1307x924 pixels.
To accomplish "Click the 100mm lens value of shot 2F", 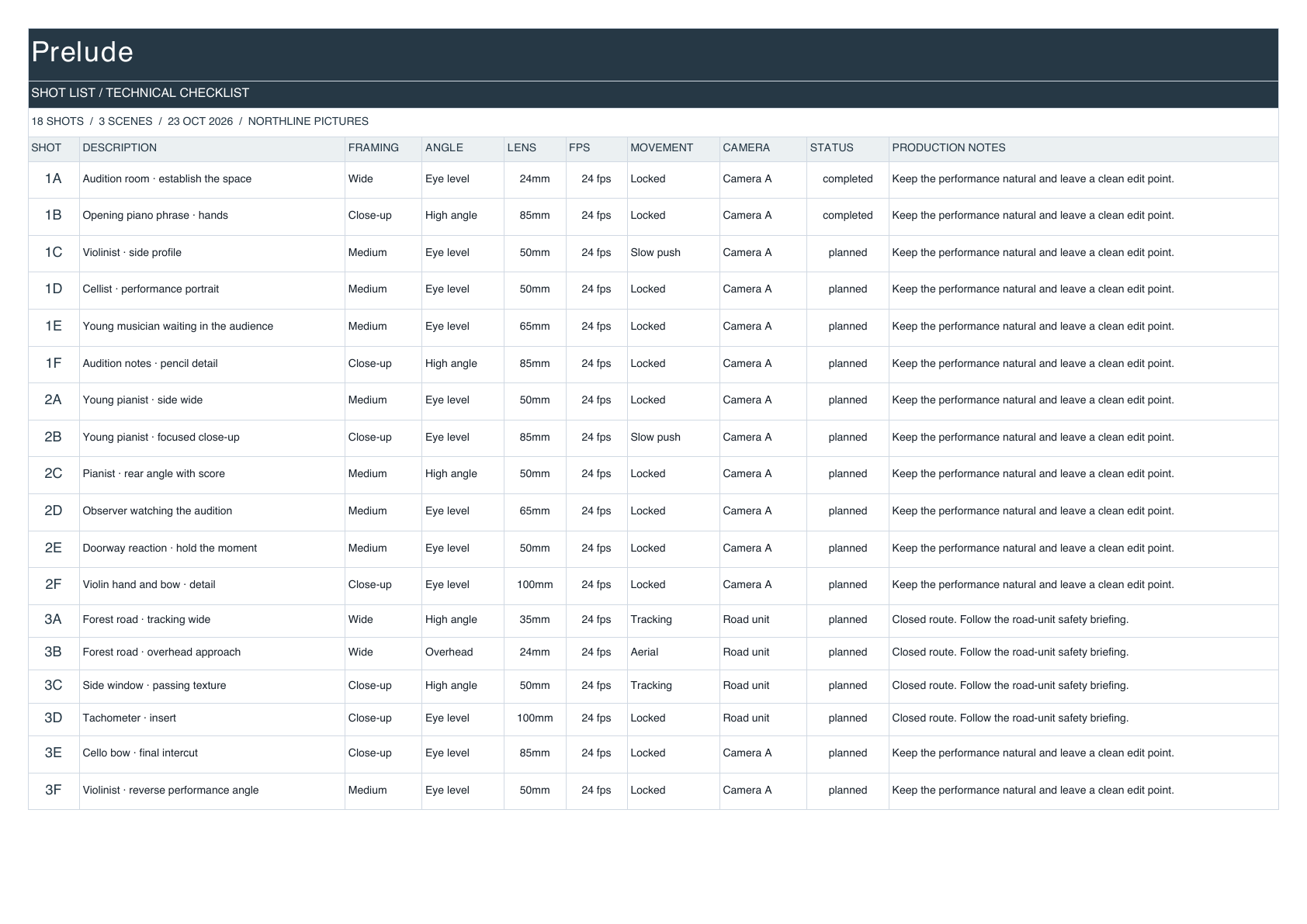I will tap(535, 585).
